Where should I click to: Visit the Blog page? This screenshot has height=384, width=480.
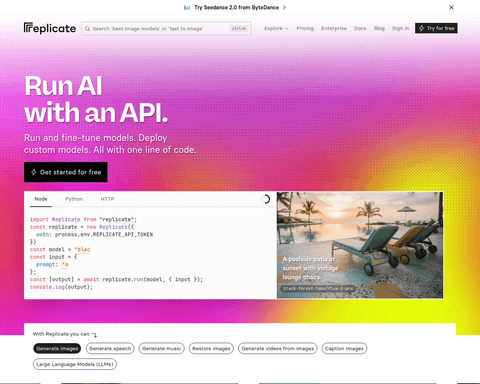379,28
